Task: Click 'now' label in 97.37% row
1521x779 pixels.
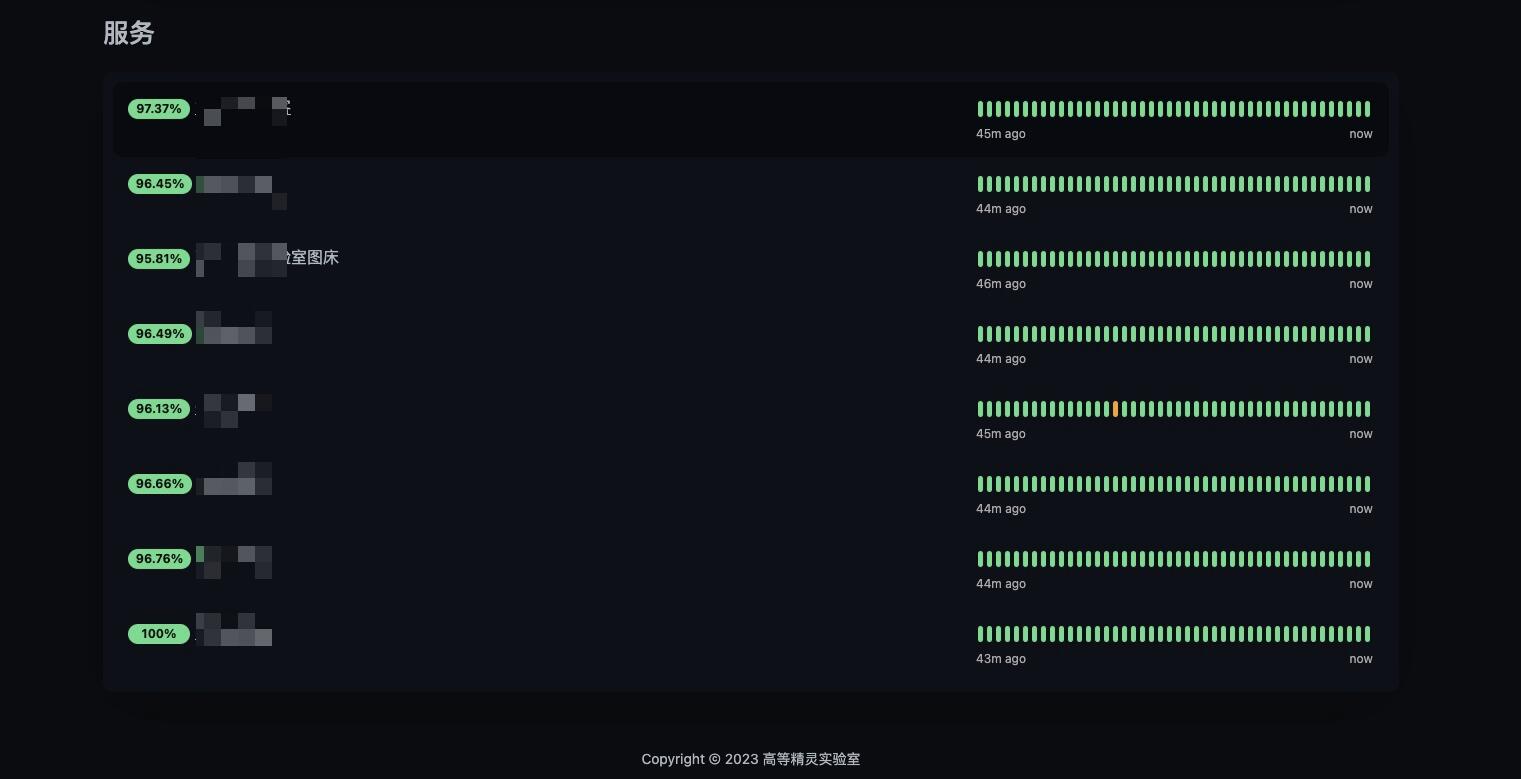Action: click(1361, 134)
